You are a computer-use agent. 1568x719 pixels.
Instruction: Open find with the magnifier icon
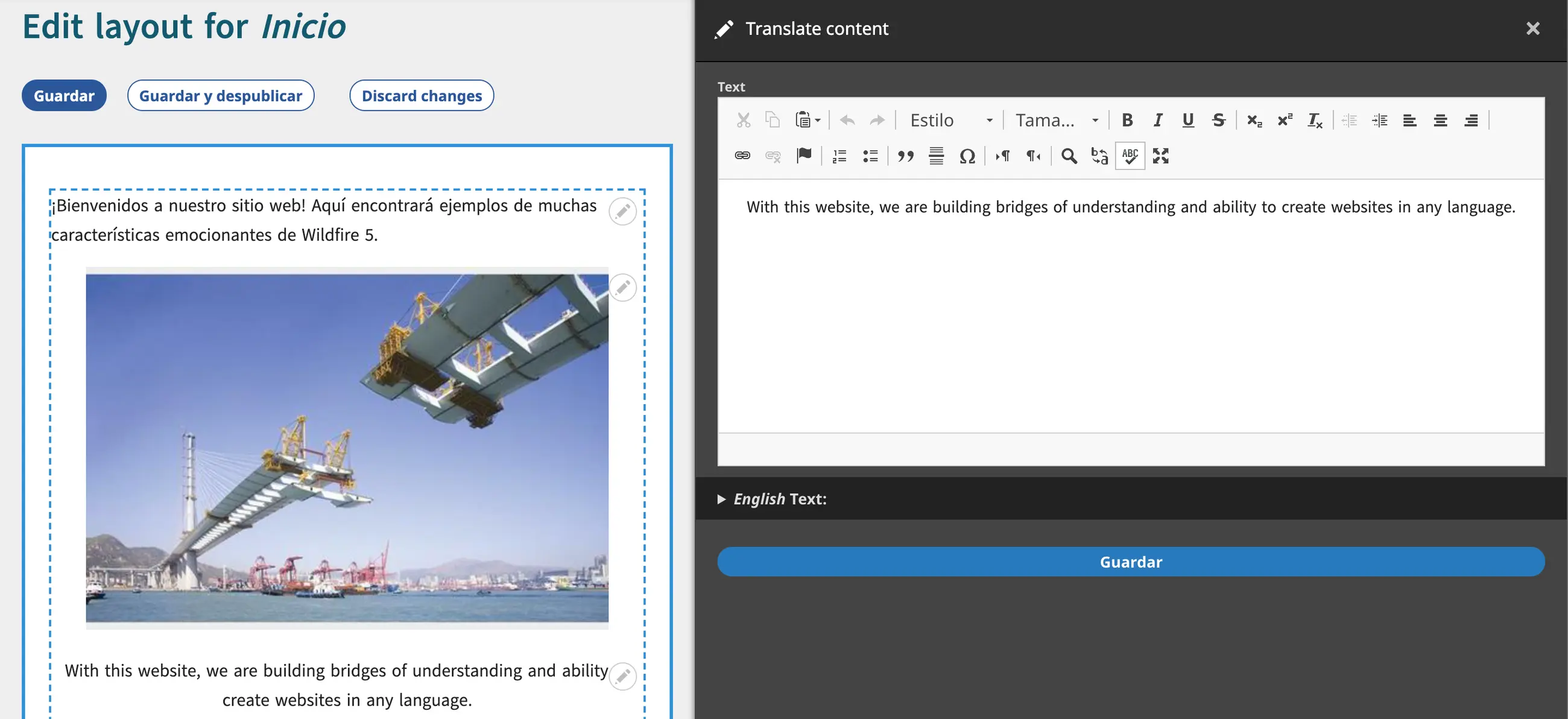1068,156
